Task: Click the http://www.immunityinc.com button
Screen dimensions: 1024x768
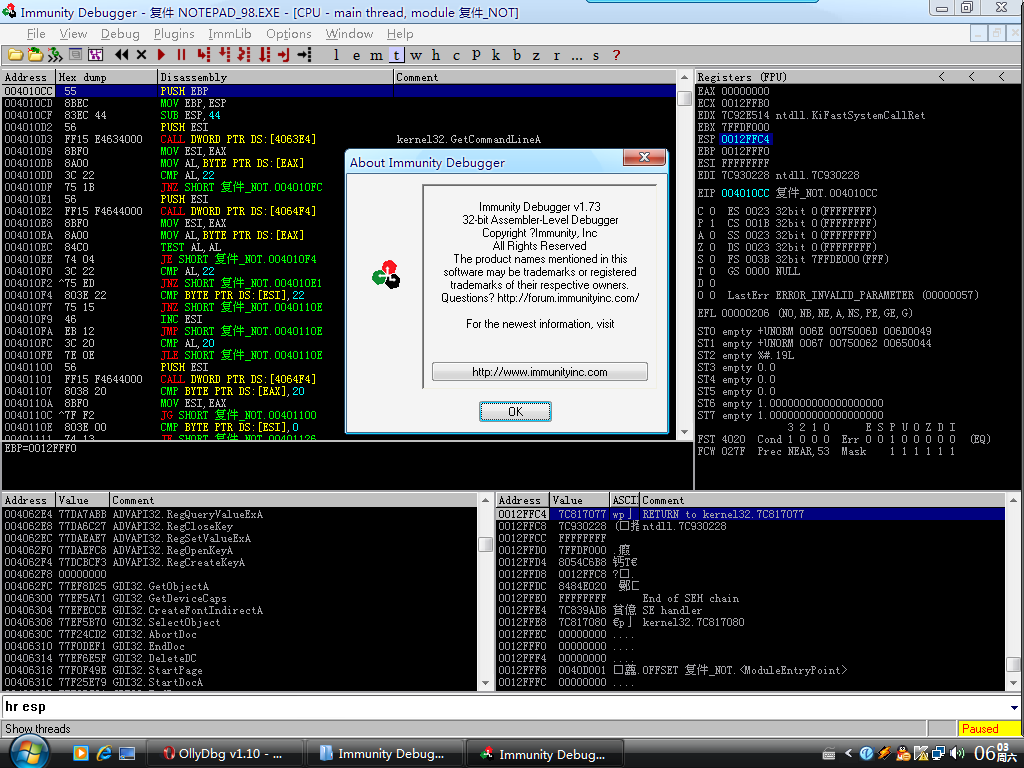Action: click(539, 372)
